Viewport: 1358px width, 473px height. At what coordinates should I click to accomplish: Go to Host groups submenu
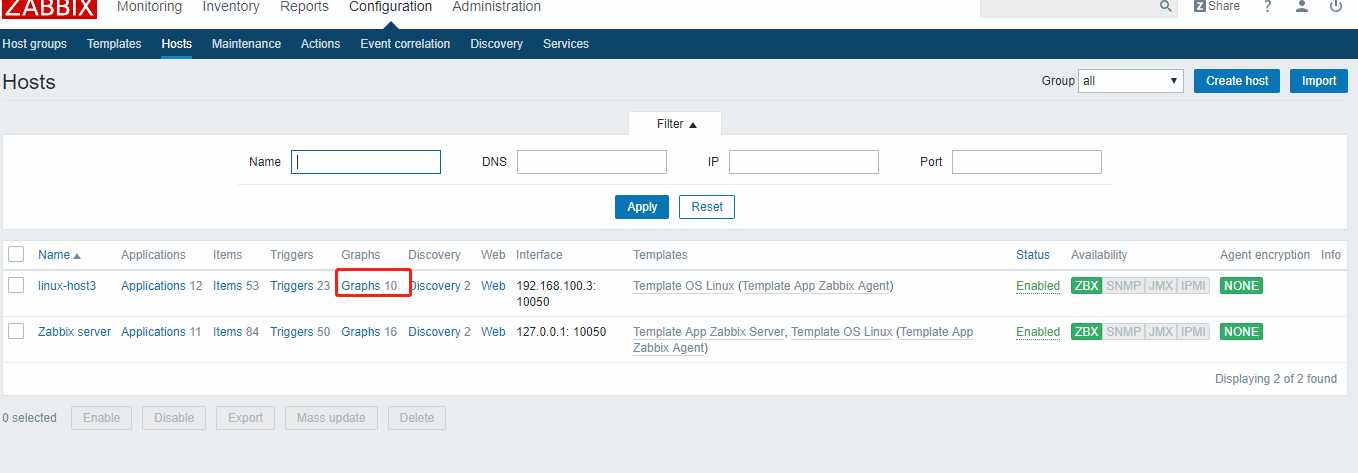point(35,44)
